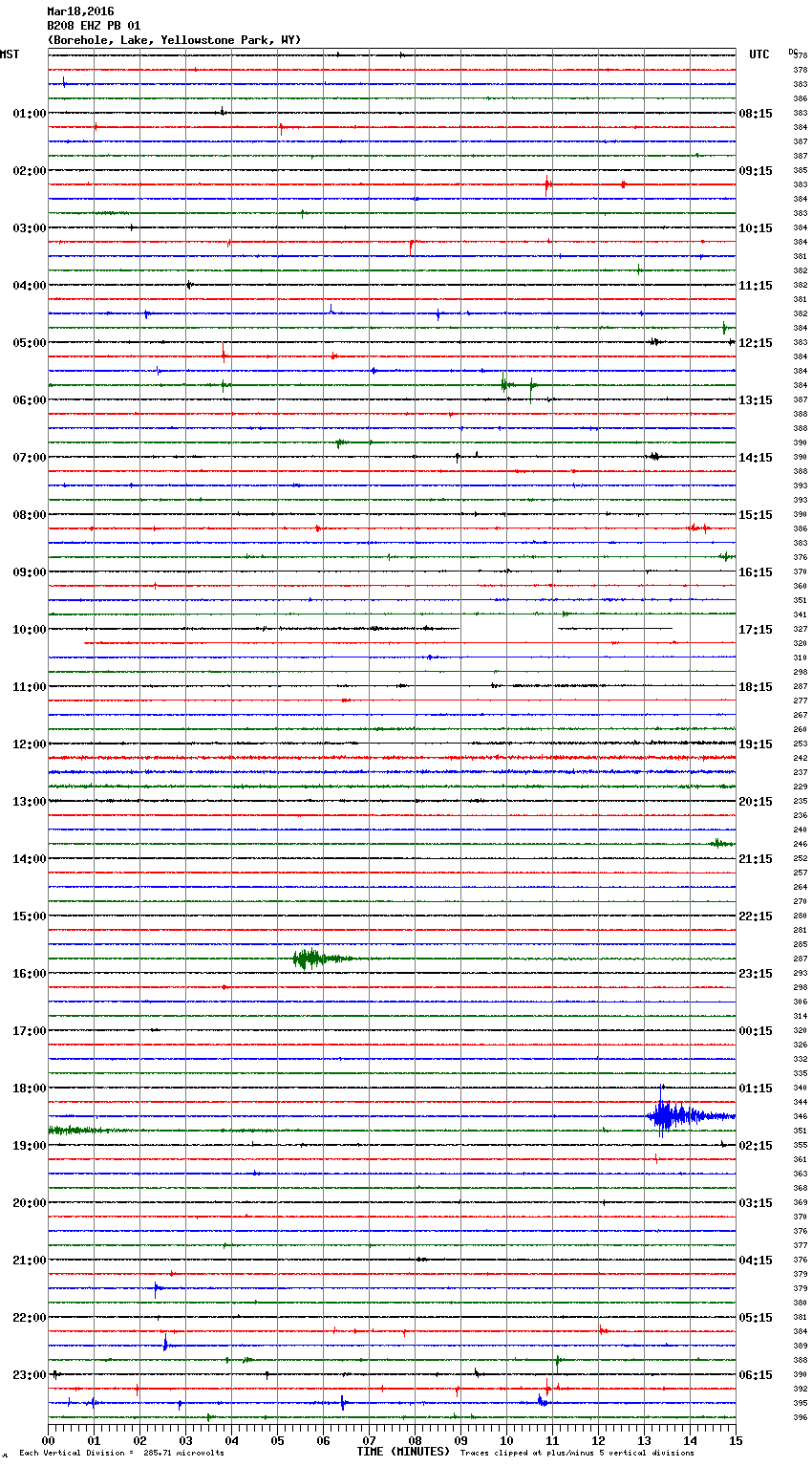The image size is (812, 1466).
Task: Click the 18:00 MST time label
Action: (x=30, y=1089)
